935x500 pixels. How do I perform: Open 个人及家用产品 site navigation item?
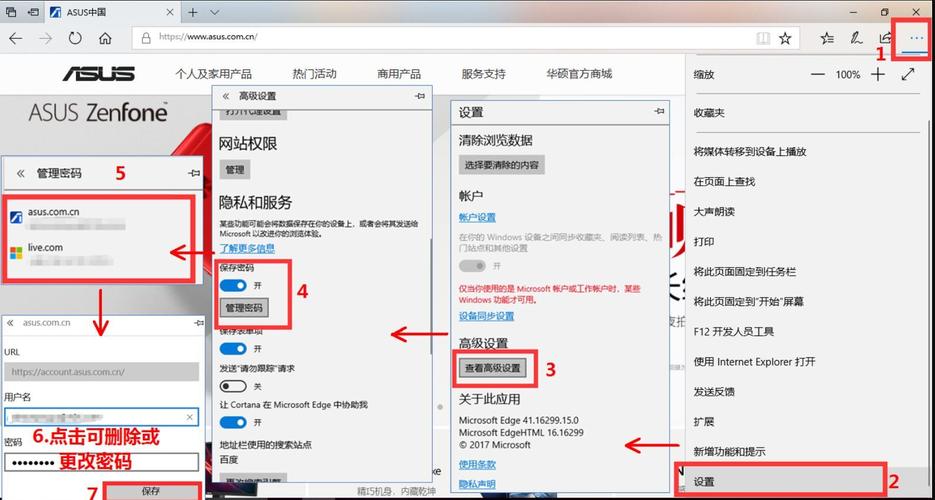pyautogui.click(x=213, y=74)
